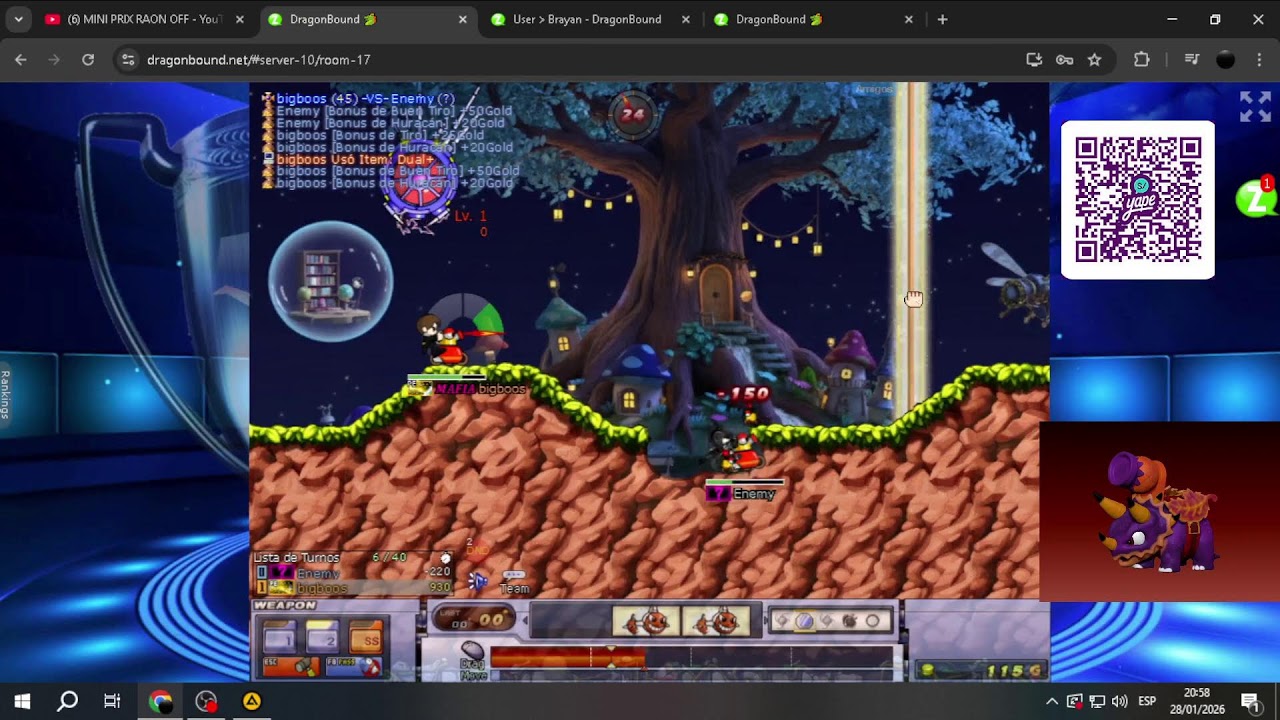Click the gold counter showing 115 G
This screenshot has width=1280, height=720.
[982, 670]
